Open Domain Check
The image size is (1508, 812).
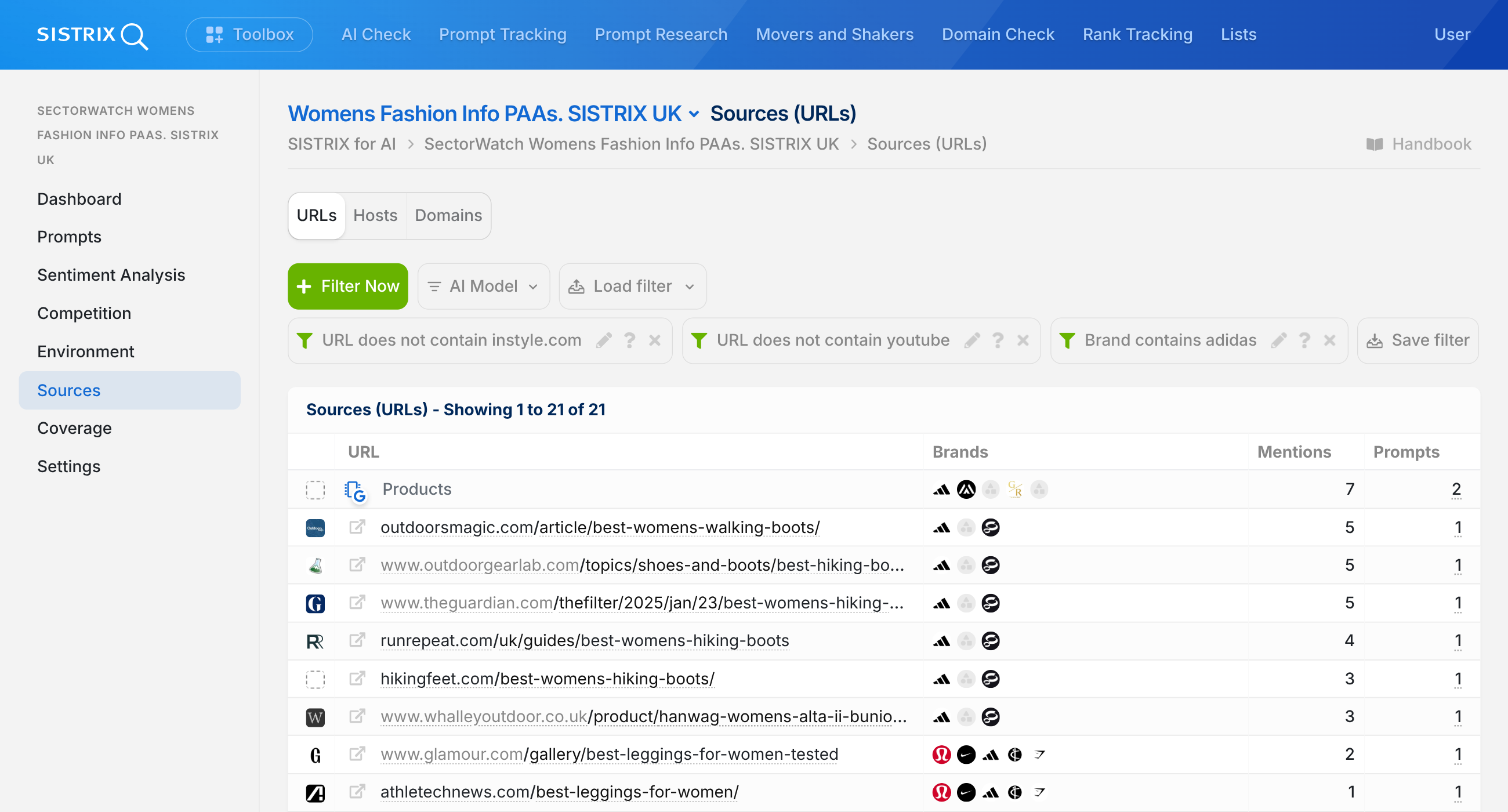point(998,35)
